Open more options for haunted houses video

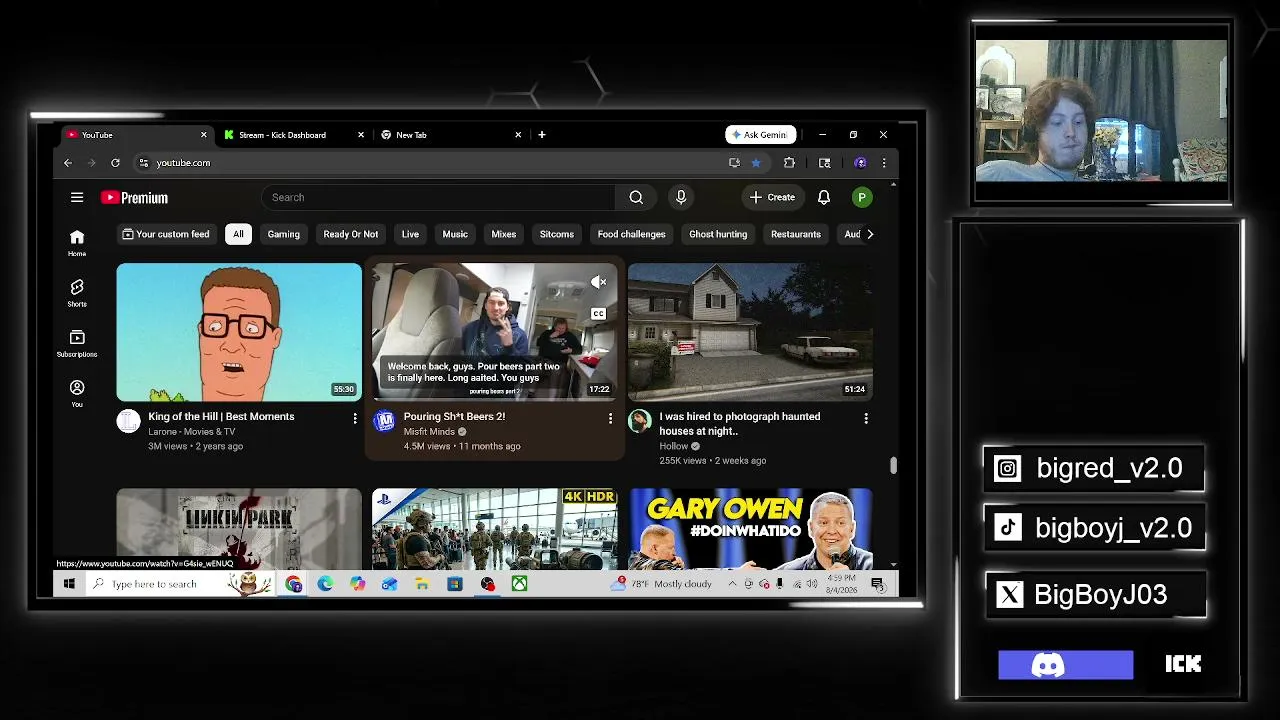pyautogui.click(x=866, y=418)
